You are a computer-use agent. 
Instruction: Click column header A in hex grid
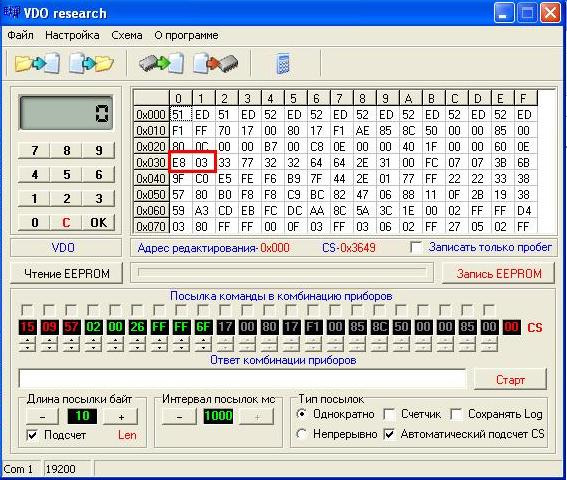pos(410,98)
